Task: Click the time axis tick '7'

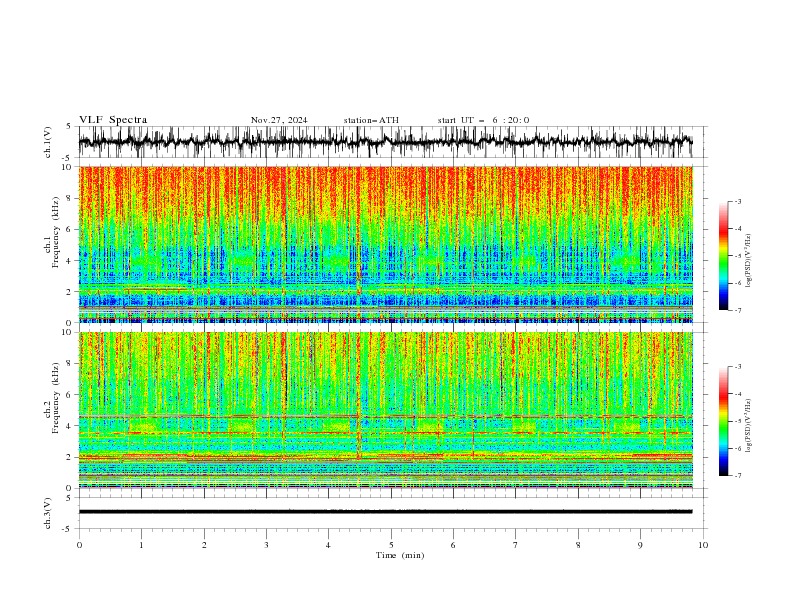Action: [516, 545]
